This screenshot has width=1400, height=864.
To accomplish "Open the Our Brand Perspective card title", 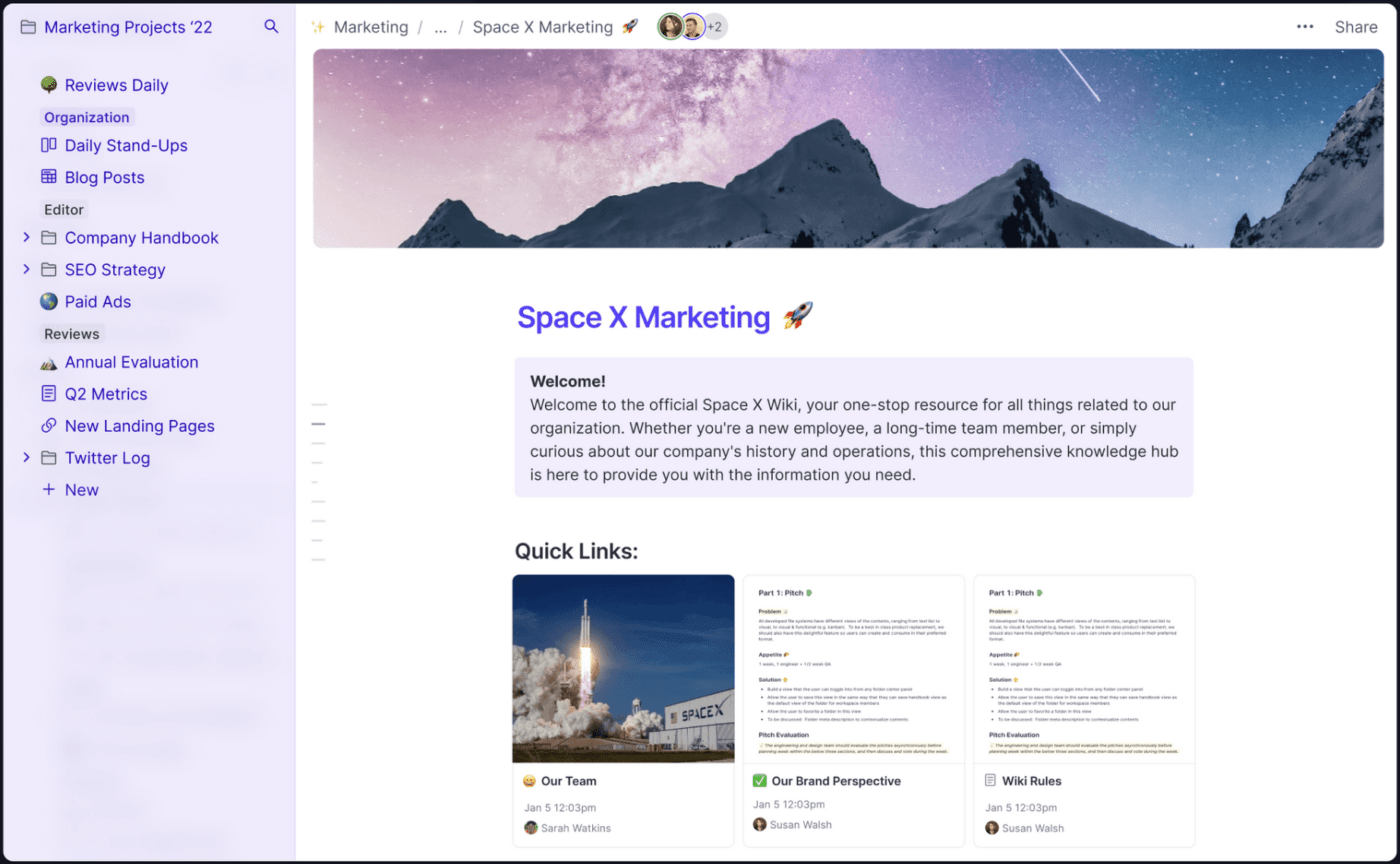I will point(836,781).
